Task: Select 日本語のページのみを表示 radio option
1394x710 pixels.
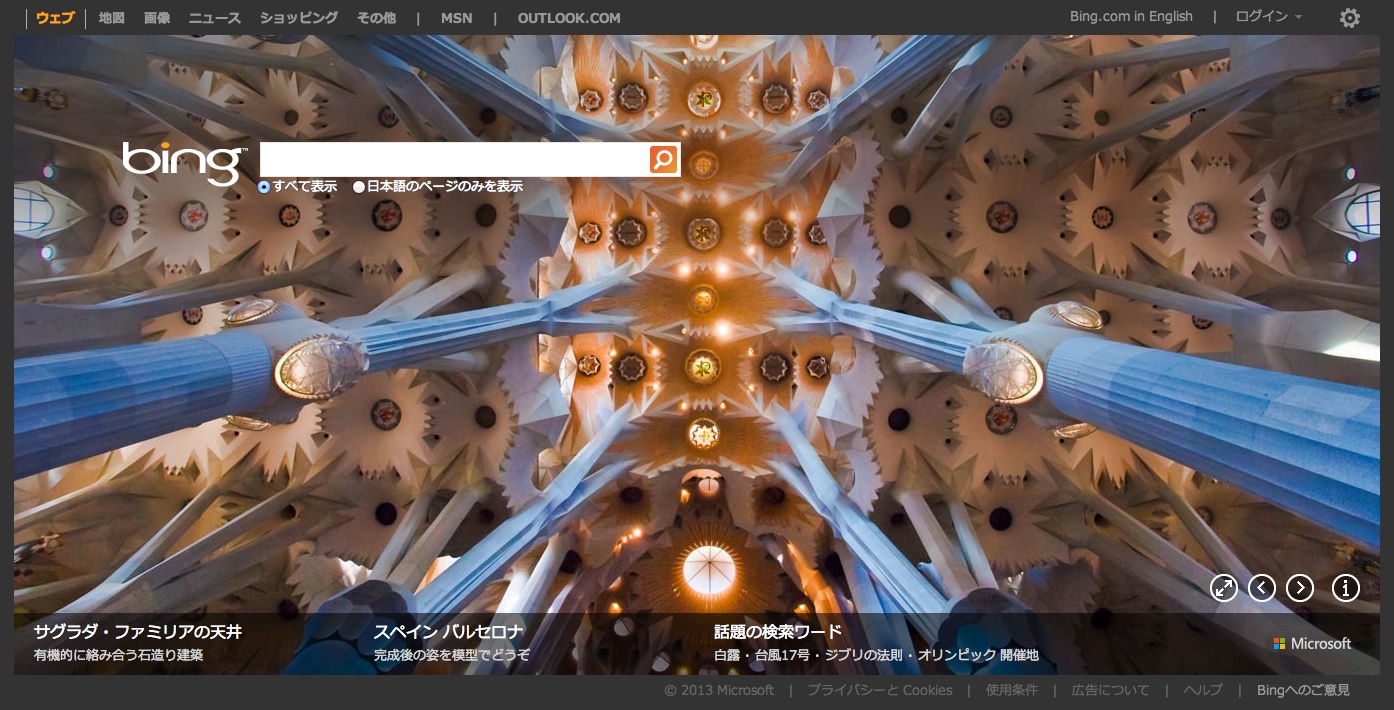Action: point(359,187)
